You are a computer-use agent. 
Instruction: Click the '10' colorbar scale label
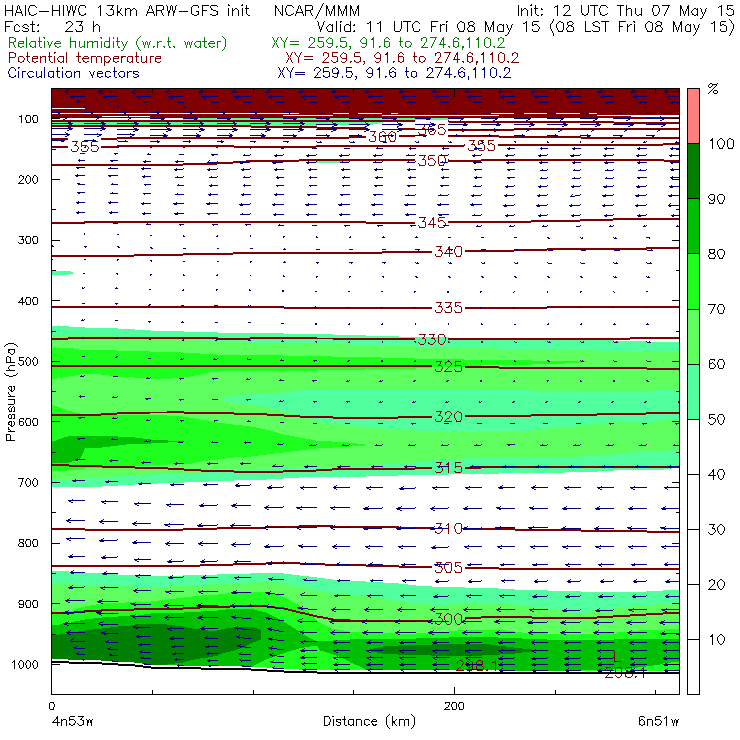point(716,639)
